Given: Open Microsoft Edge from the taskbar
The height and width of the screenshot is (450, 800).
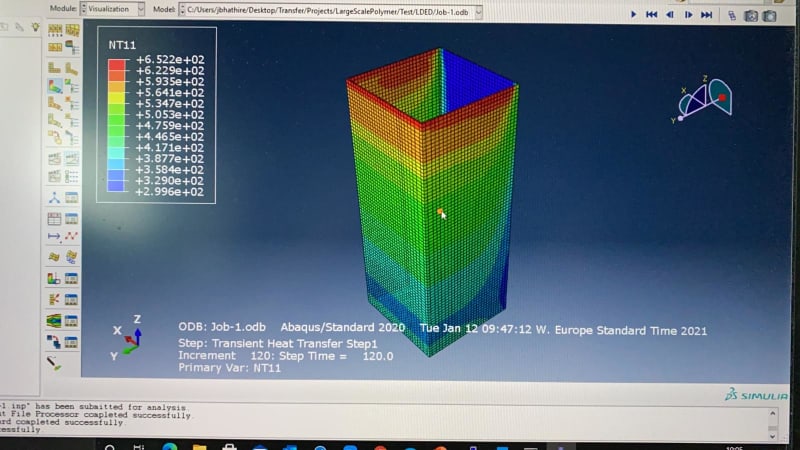Looking at the screenshot, I should click(170, 447).
